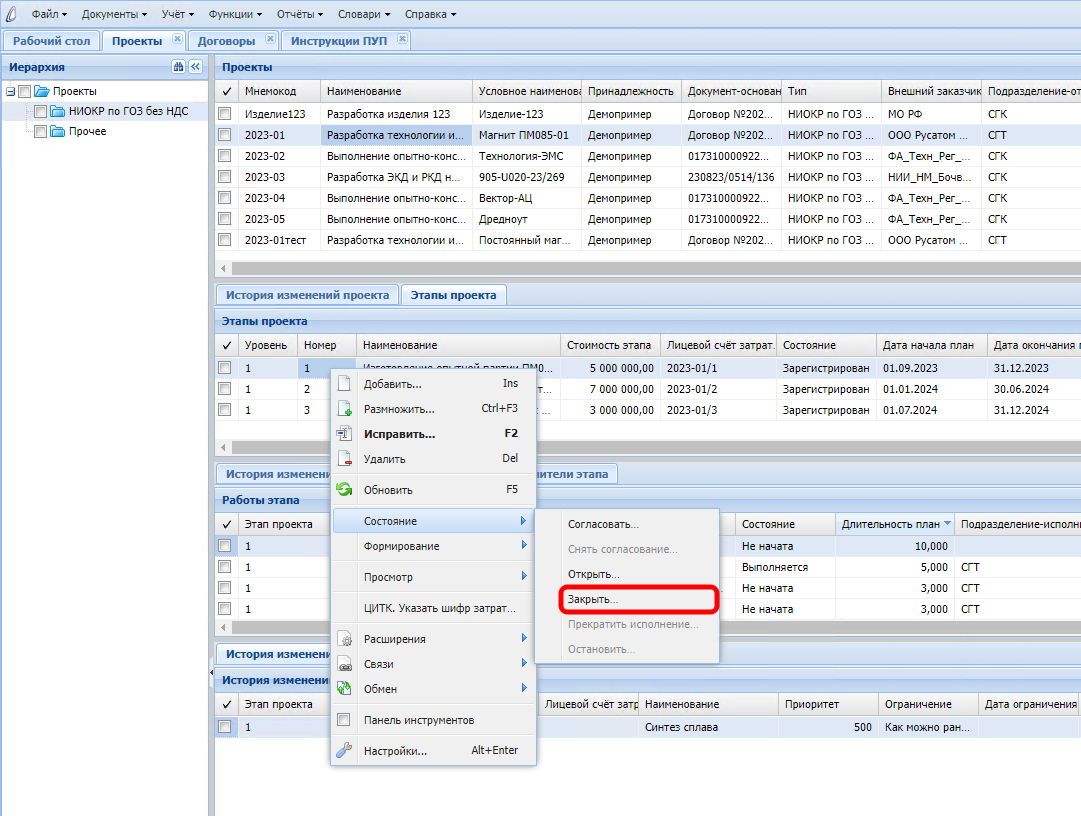The image size is (1081, 816).
Task: Close the Договоры tab with its X icon
Action: (x=268, y=40)
